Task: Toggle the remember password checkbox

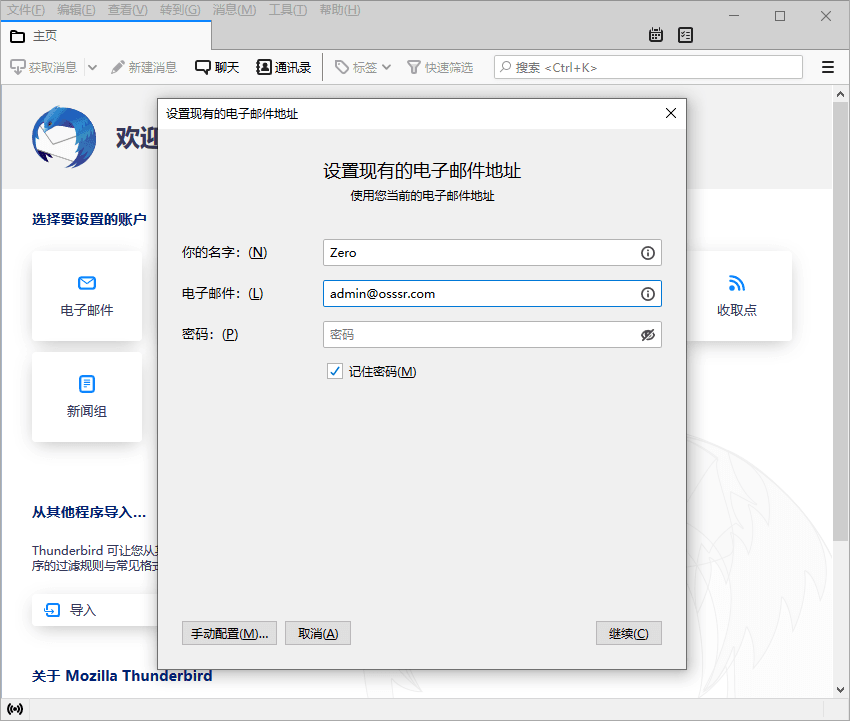Action: click(x=335, y=372)
